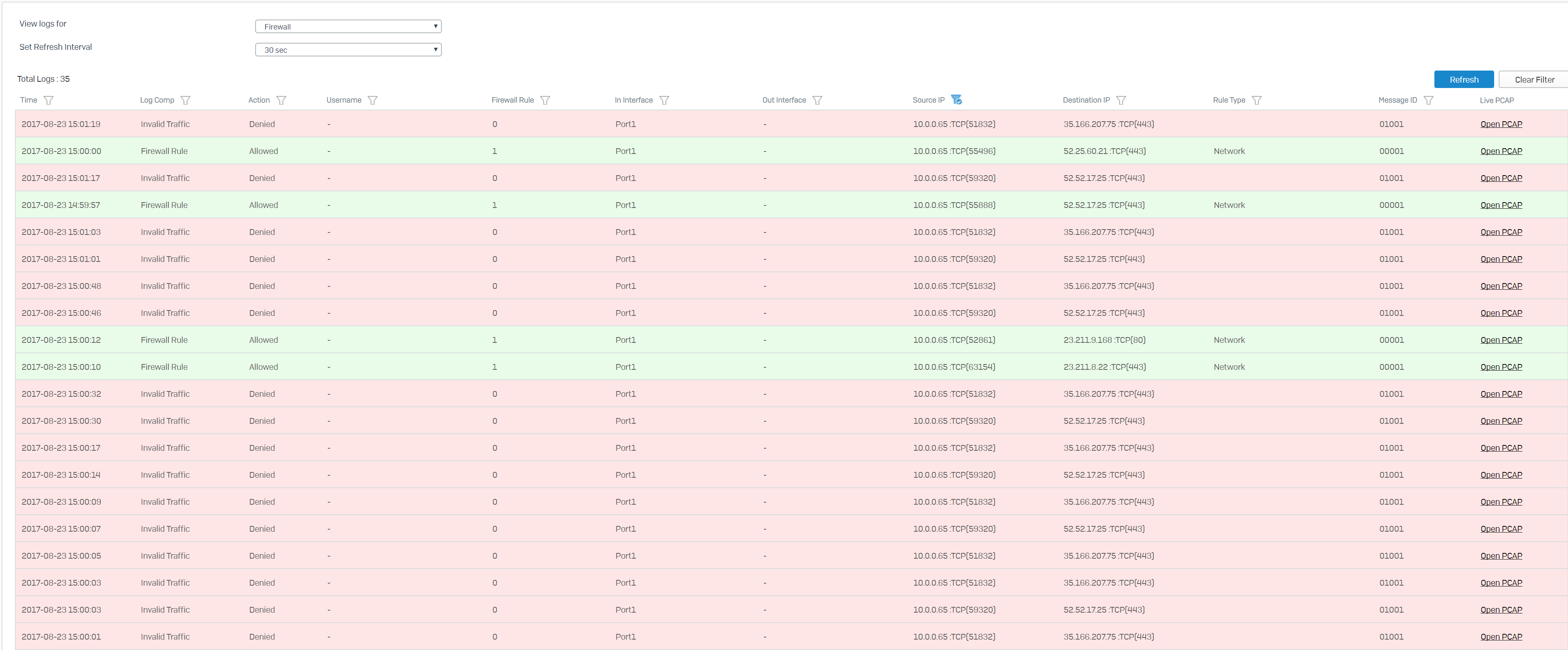This screenshot has width=1568, height=650.
Task: Open the Message ID column filter
Action: (1428, 100)
